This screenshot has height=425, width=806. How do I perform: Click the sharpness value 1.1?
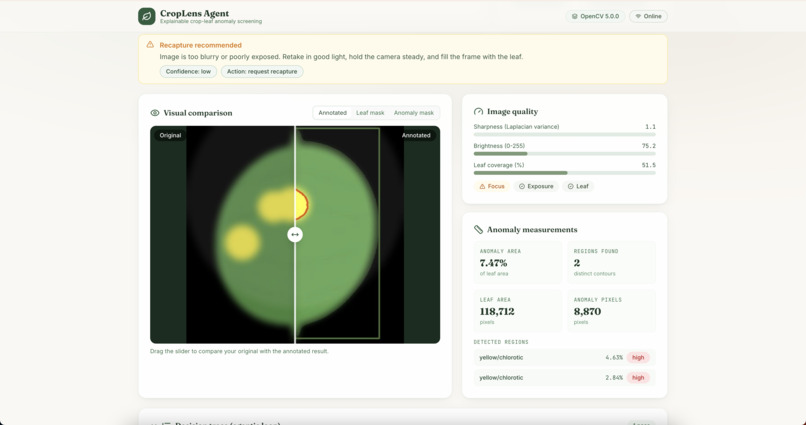tap(650, 127)
